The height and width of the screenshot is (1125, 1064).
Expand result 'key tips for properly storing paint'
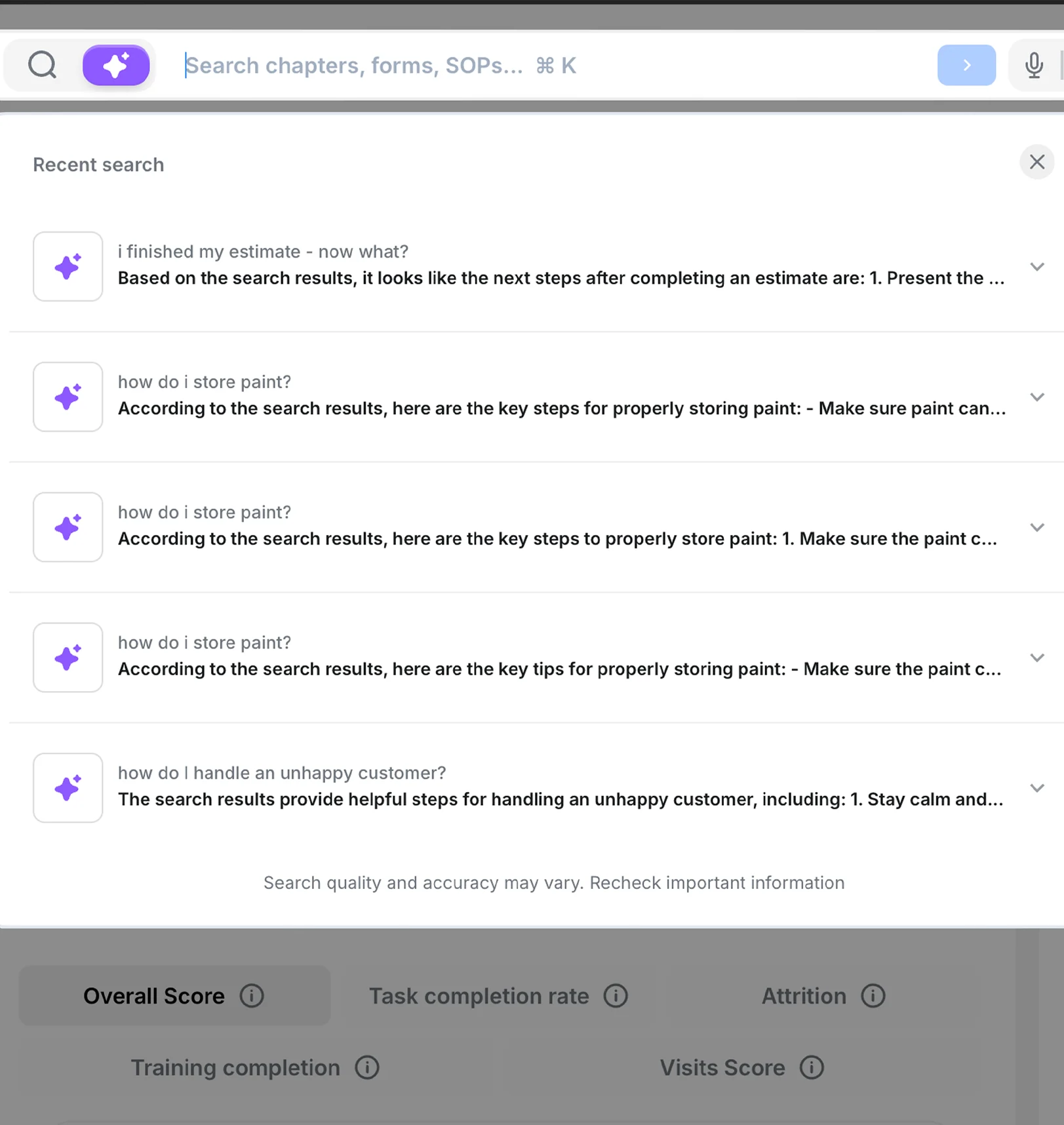1036,658
